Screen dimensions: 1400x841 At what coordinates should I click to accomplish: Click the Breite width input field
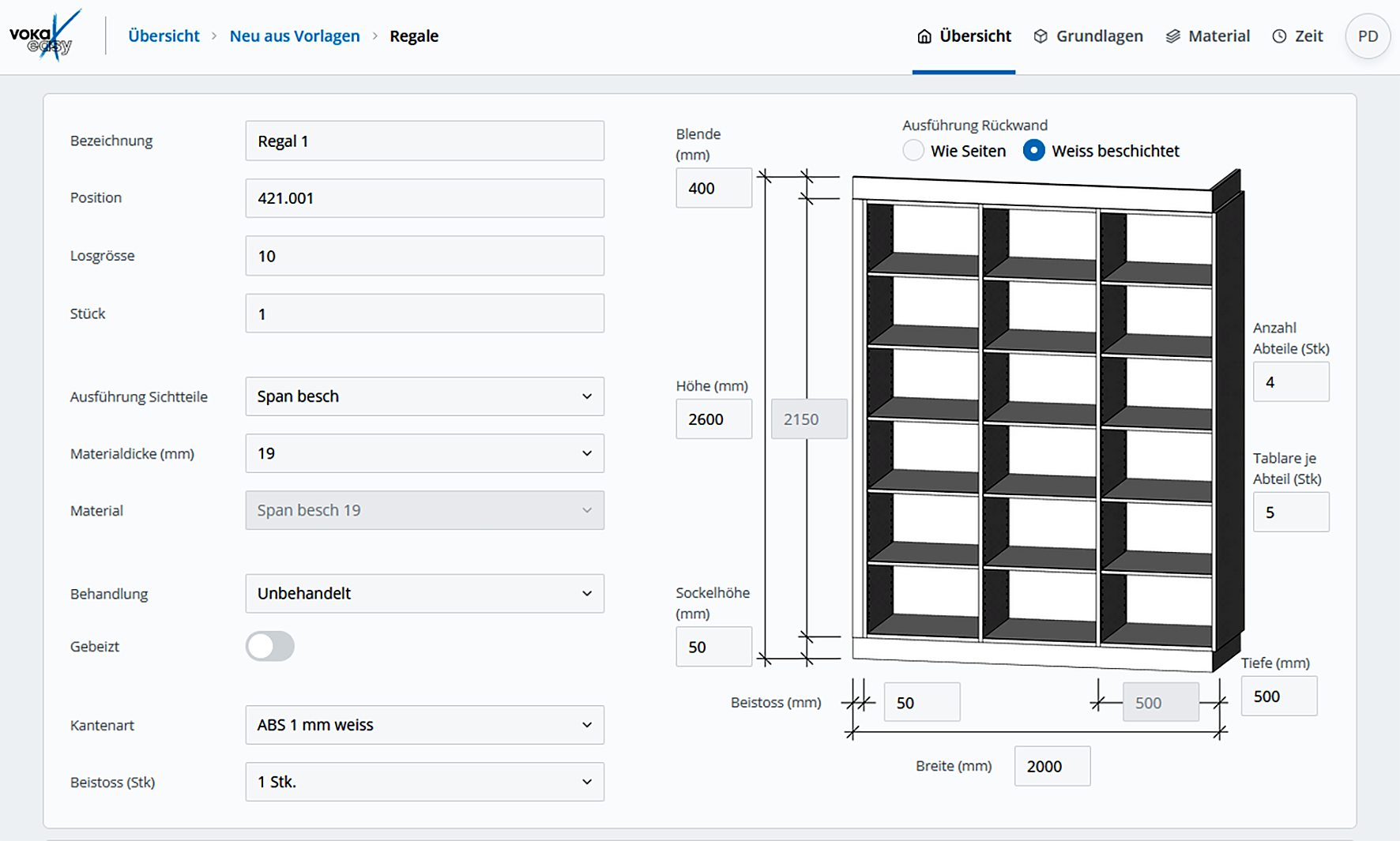point(1052,766)
